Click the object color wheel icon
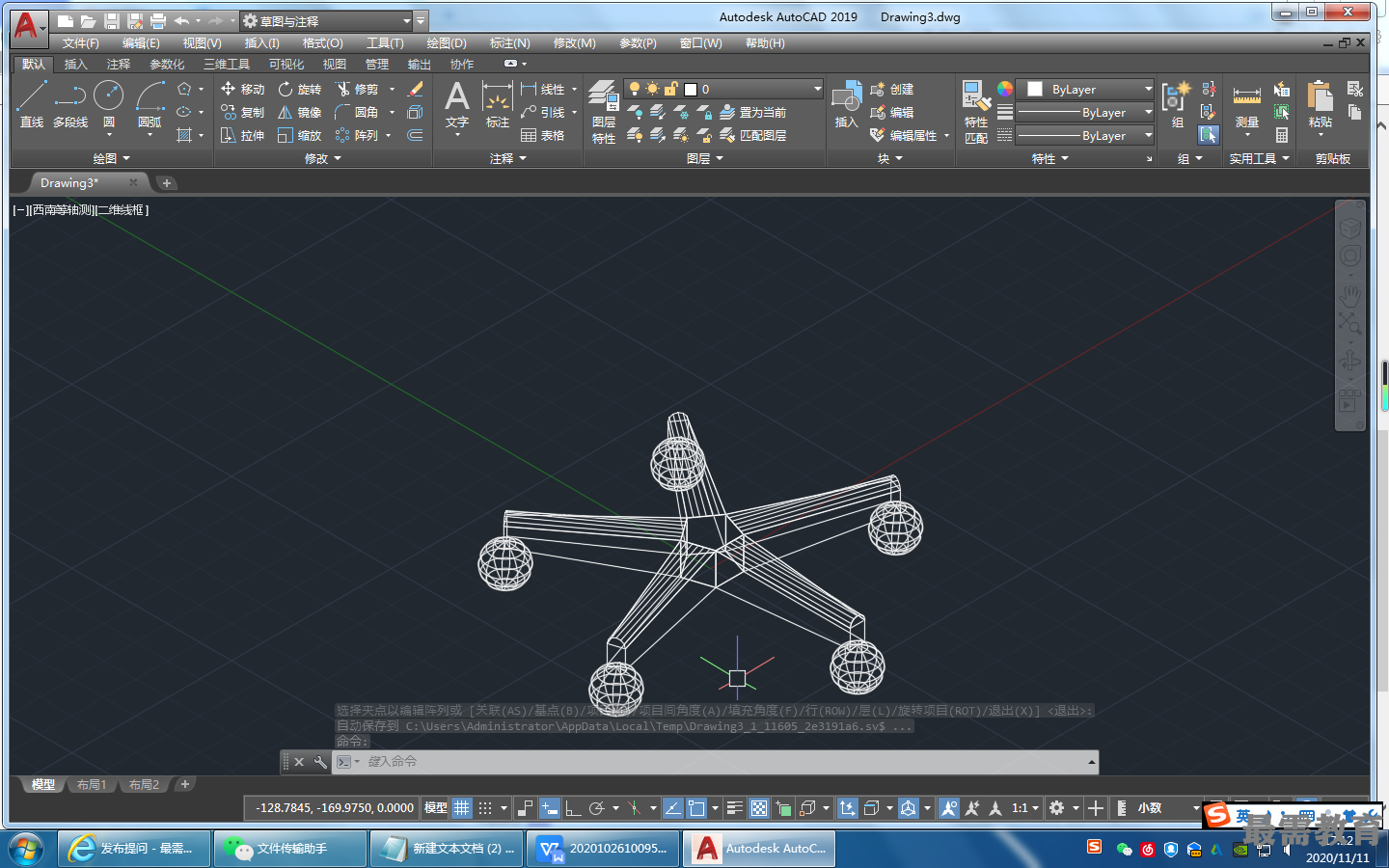Screen dimensions: 1389x868 (1005, 89)
